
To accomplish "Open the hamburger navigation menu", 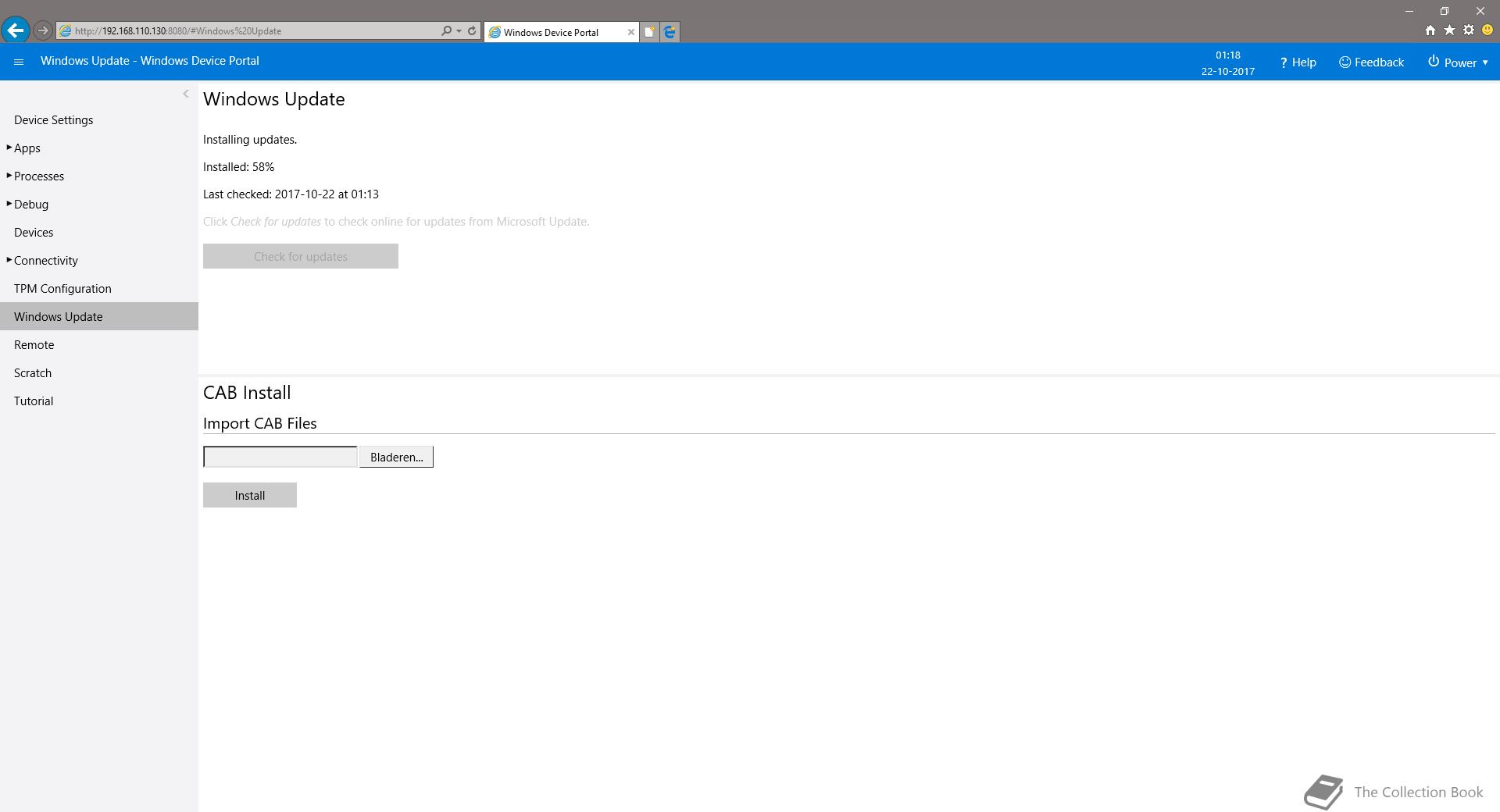I will [19, 62].
